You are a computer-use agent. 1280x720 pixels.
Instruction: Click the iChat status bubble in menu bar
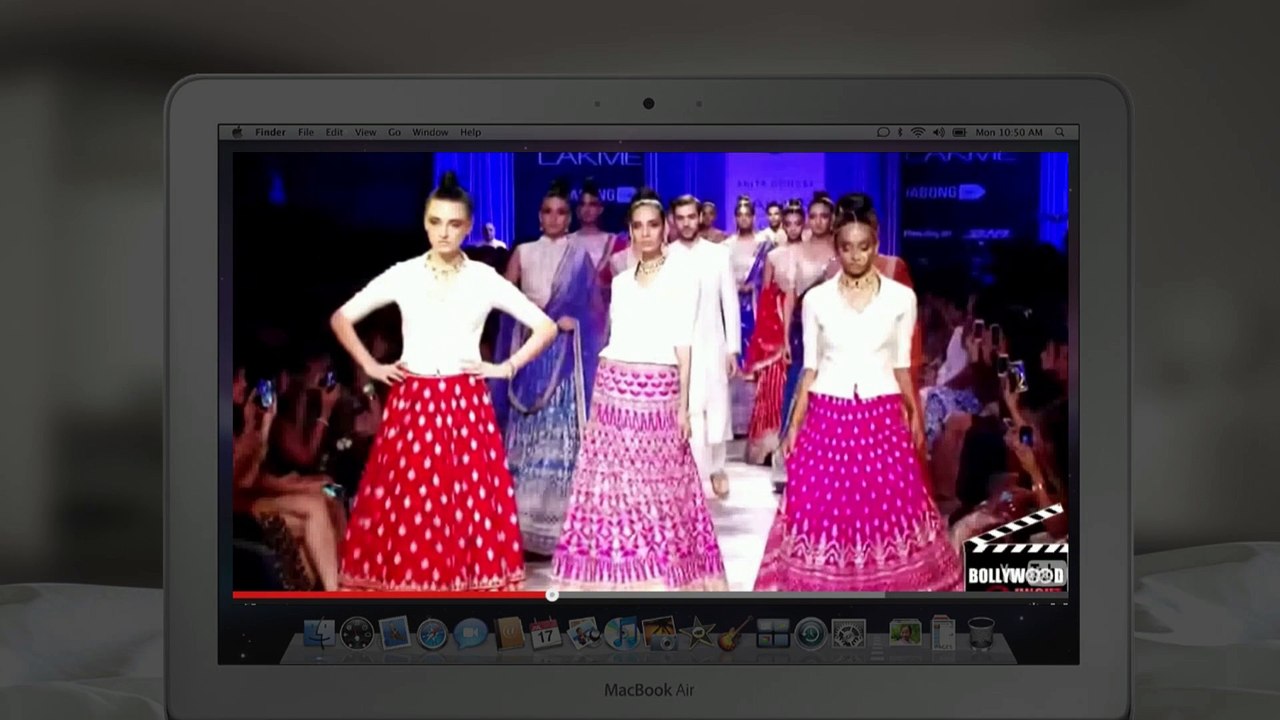click(883, 132)
